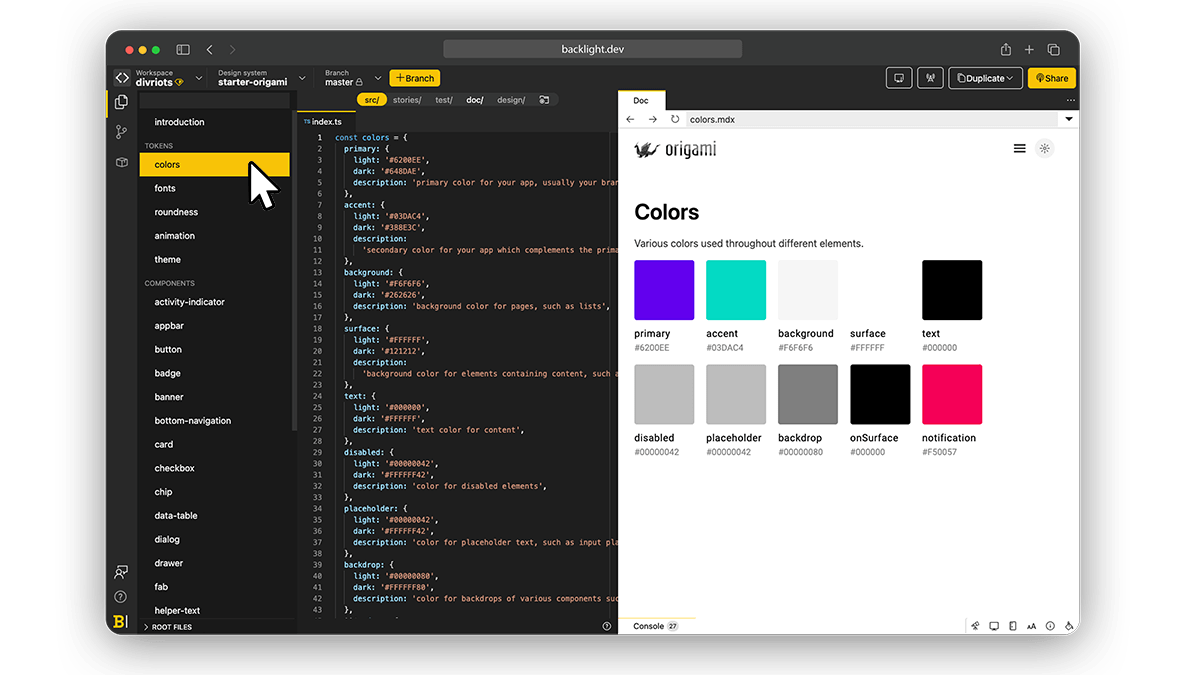Image resolution: width=1200 pixels, height=675 pixels.
Task: Expand the Branch master dropdown
Action: [x=378, y=78]
